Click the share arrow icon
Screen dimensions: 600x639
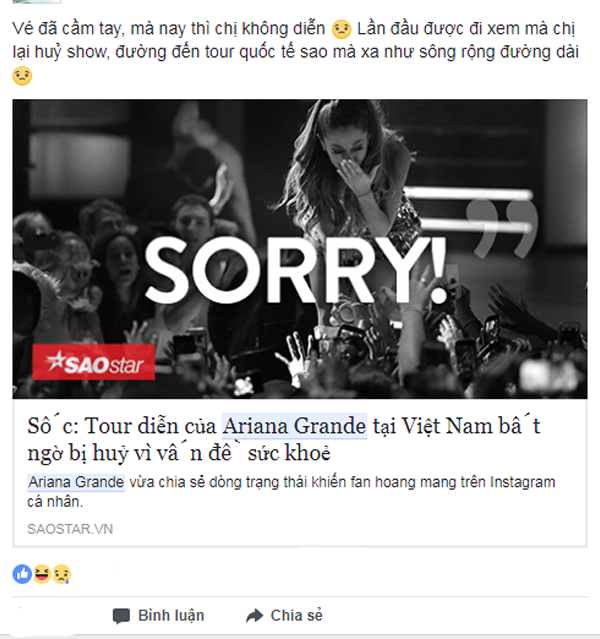click(255, 615)
